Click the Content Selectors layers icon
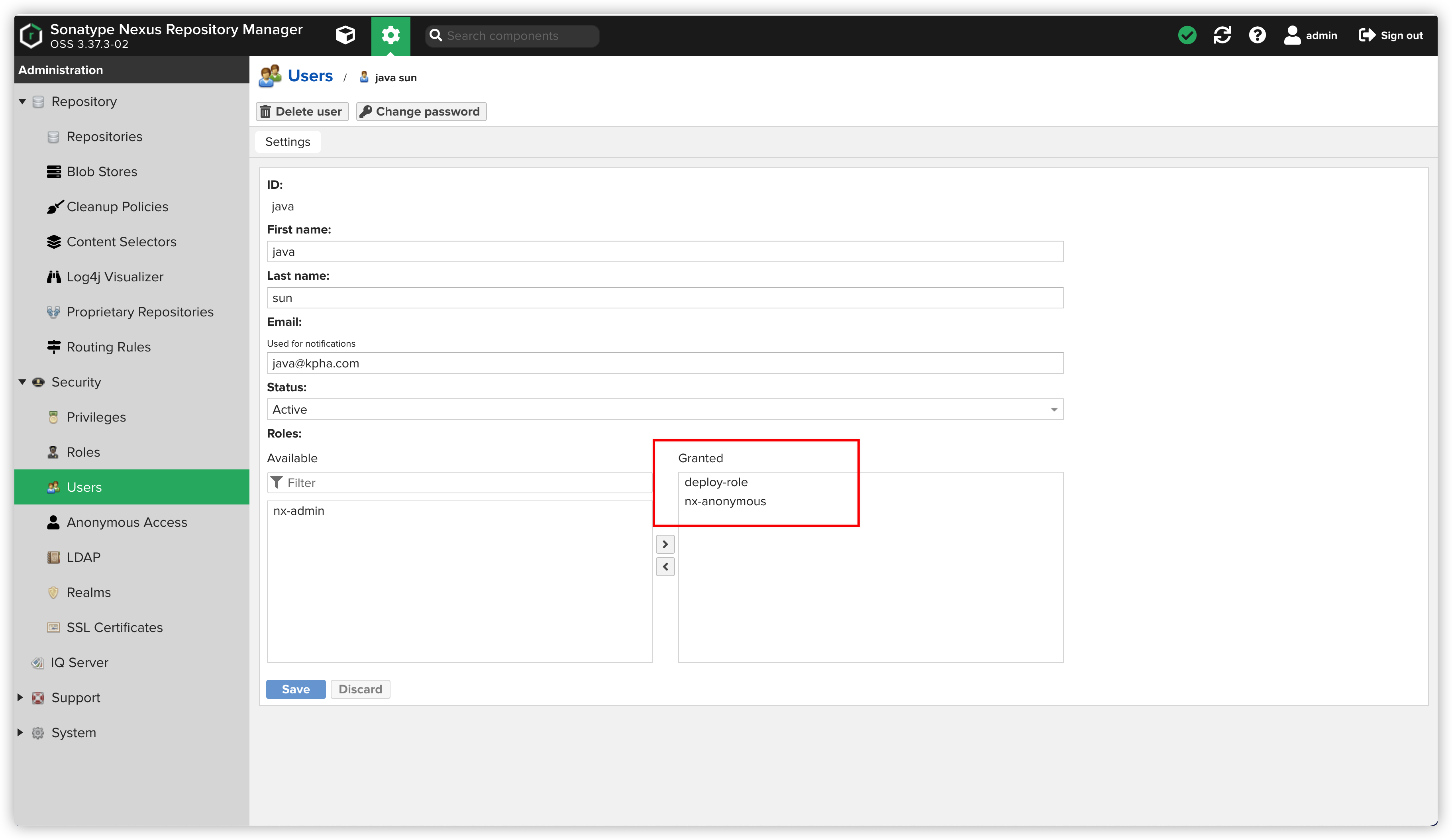 (x=53, y=242)
